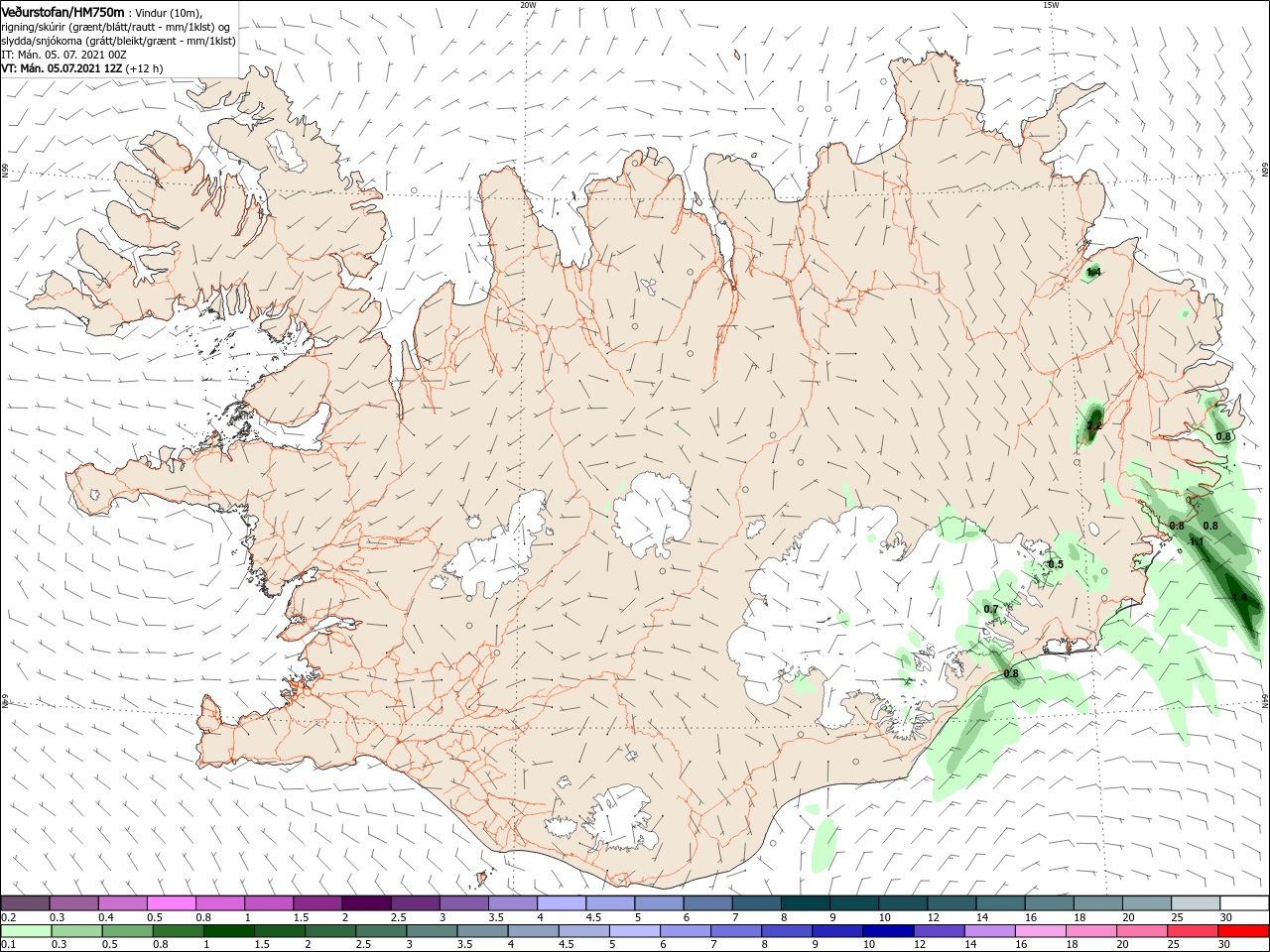Pick the dark mauve 0.2 swatch in snow scale

[25, 903]
